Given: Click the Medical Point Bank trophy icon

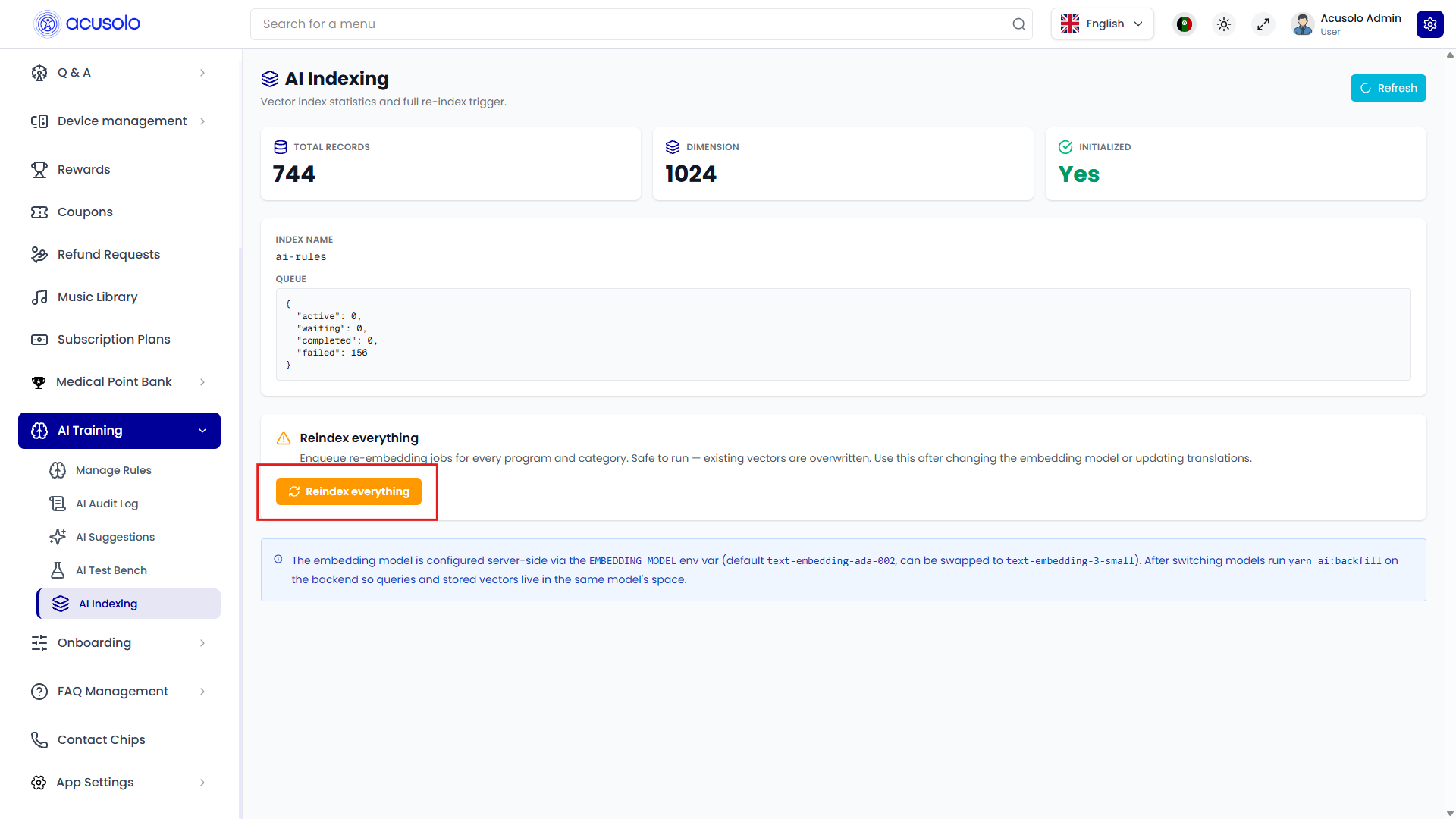Looking at the screenshot, I should click(39, 382).
